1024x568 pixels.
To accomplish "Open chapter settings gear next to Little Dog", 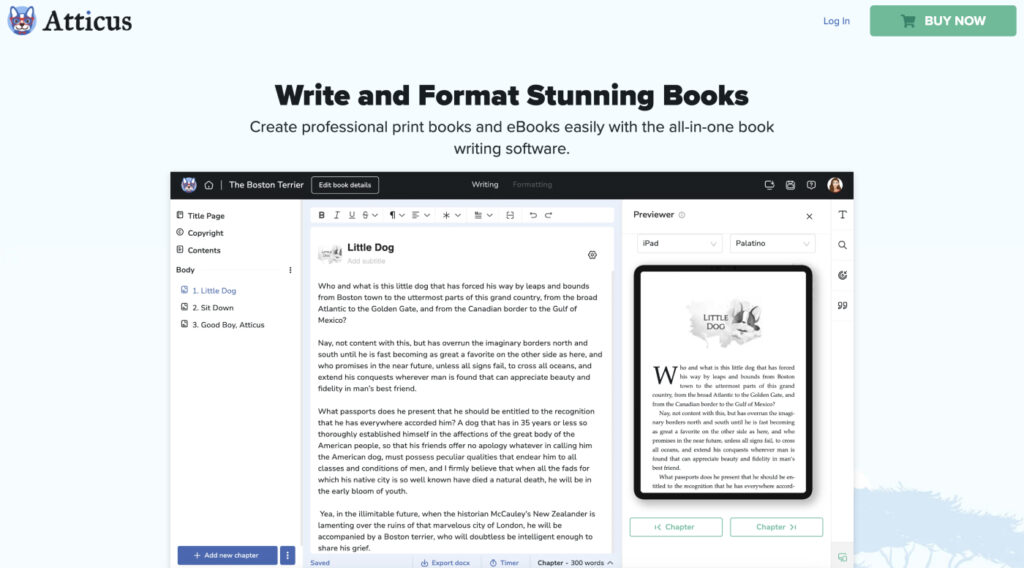I will point(592,255).
